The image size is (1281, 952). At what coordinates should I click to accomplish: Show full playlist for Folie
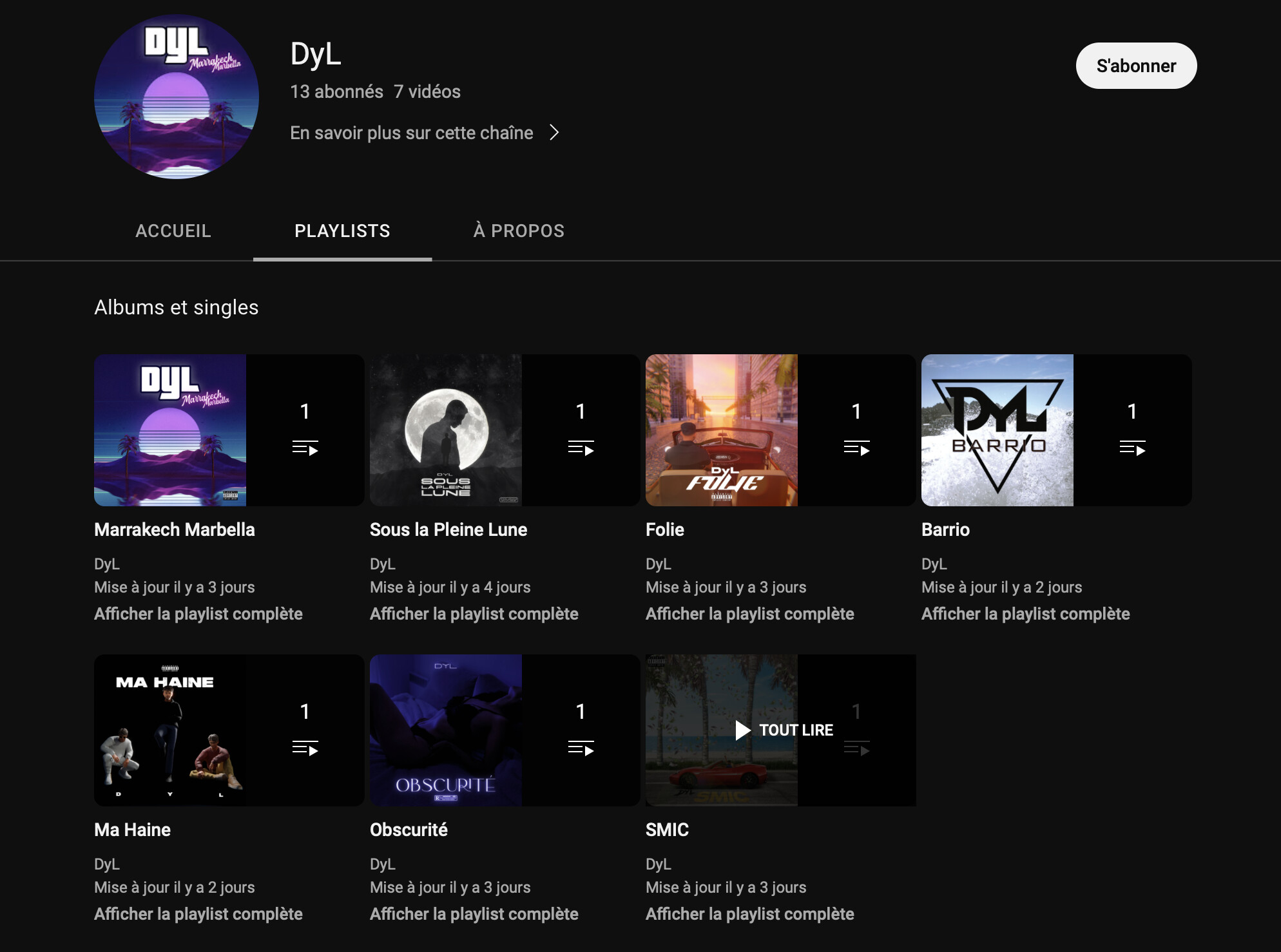tap(750, 614)
